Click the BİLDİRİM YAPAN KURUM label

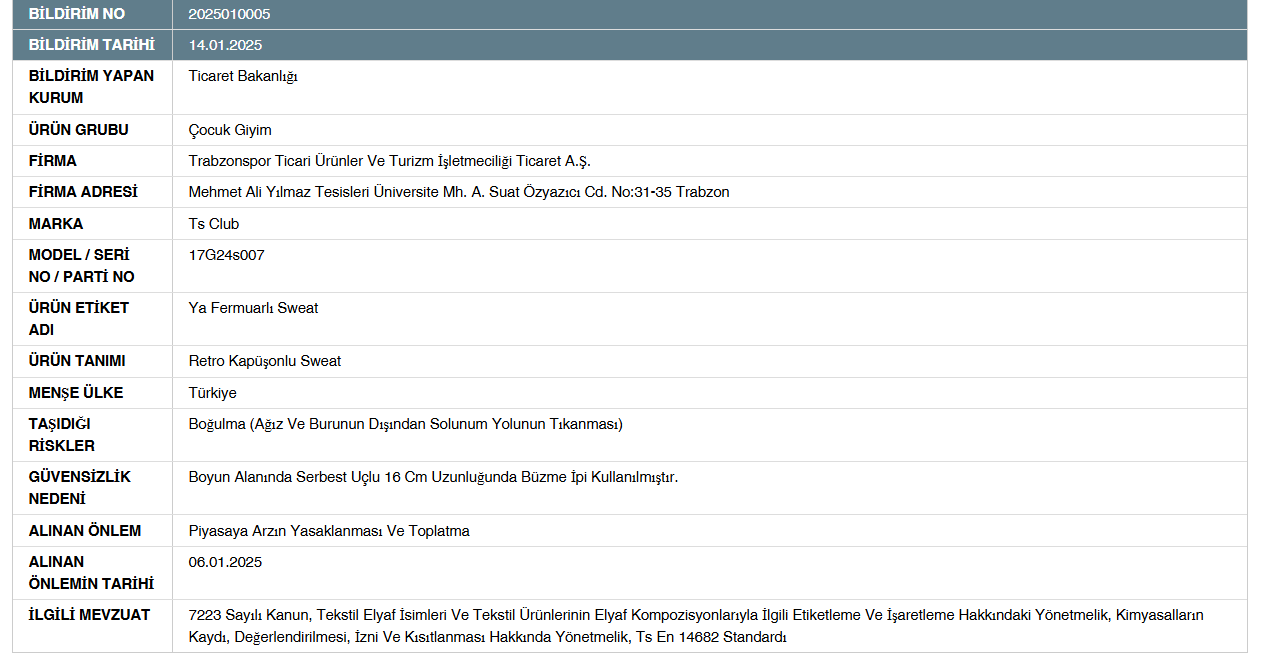91,87
